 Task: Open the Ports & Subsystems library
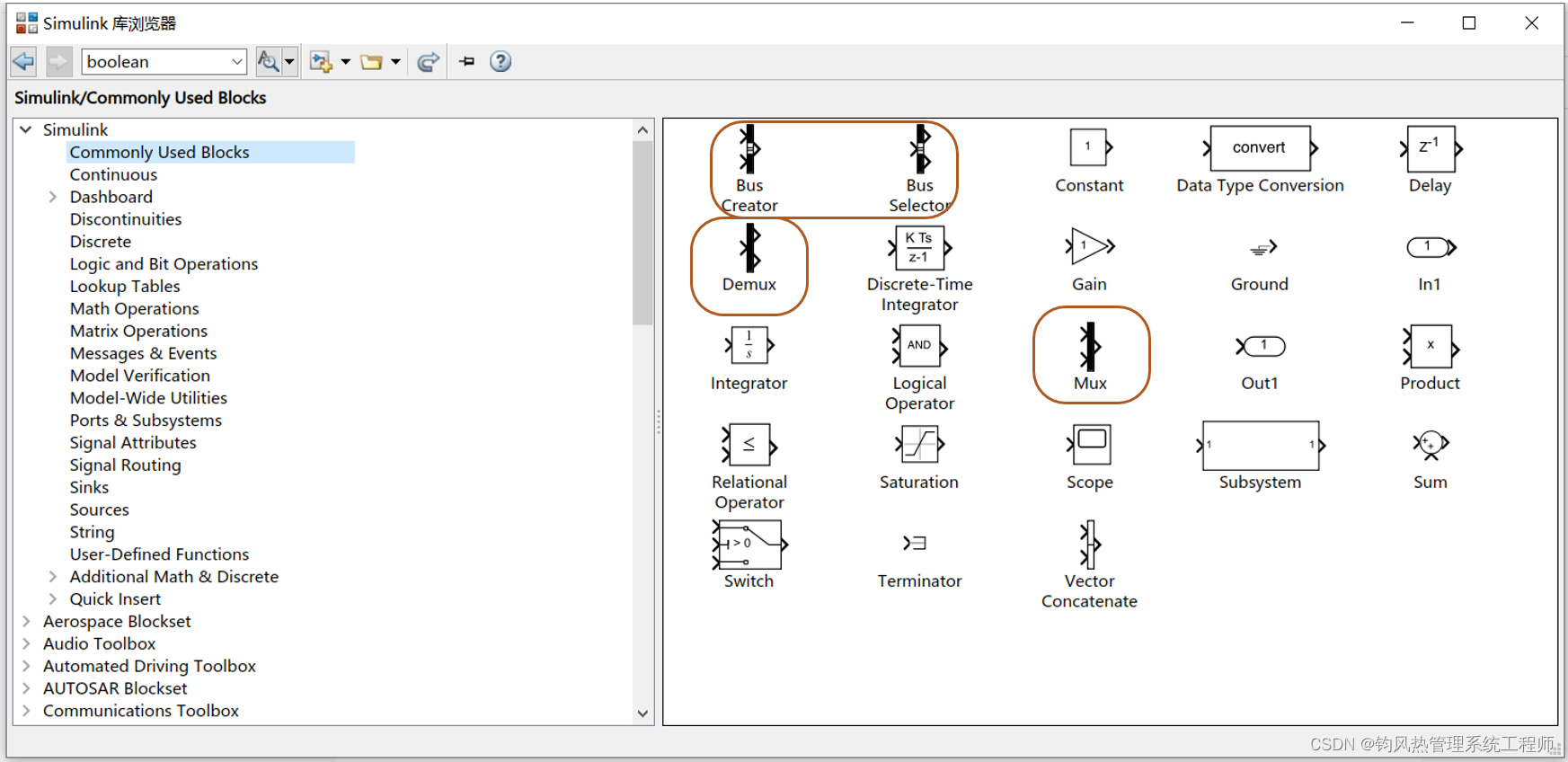(x=146, y=421)
